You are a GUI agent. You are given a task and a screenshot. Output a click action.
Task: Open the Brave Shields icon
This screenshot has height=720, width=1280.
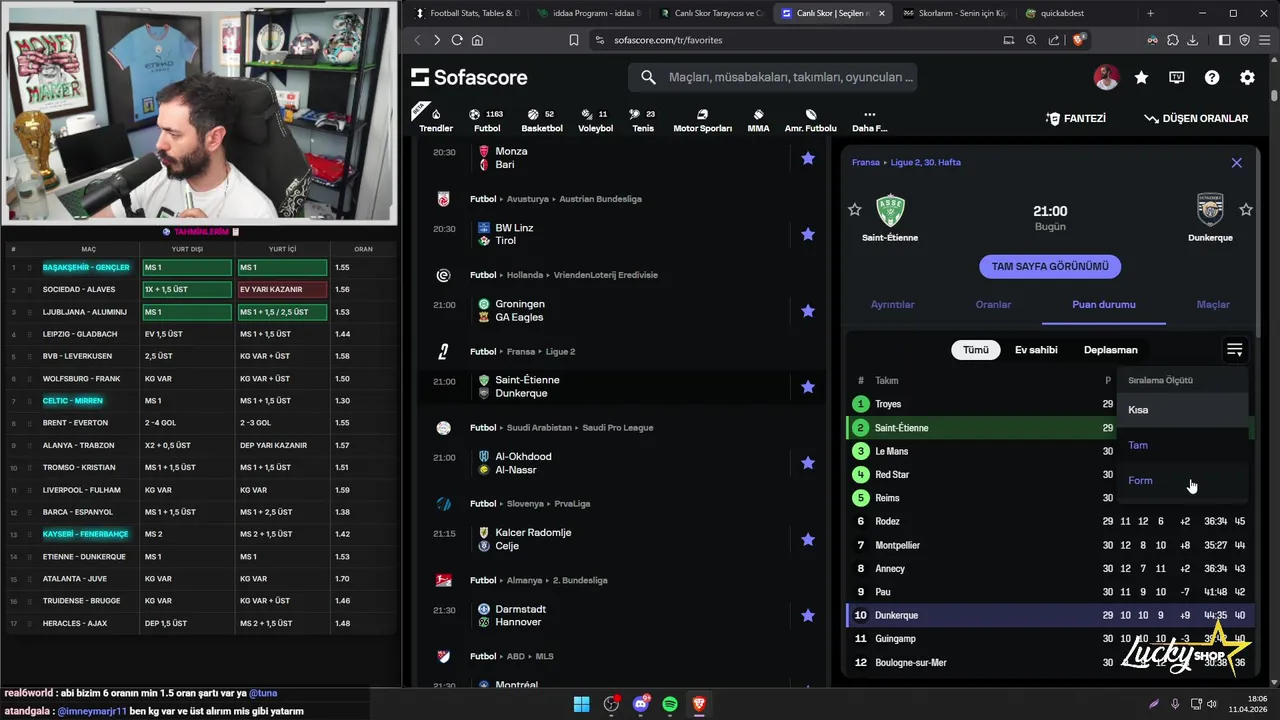click(1079, 40)
